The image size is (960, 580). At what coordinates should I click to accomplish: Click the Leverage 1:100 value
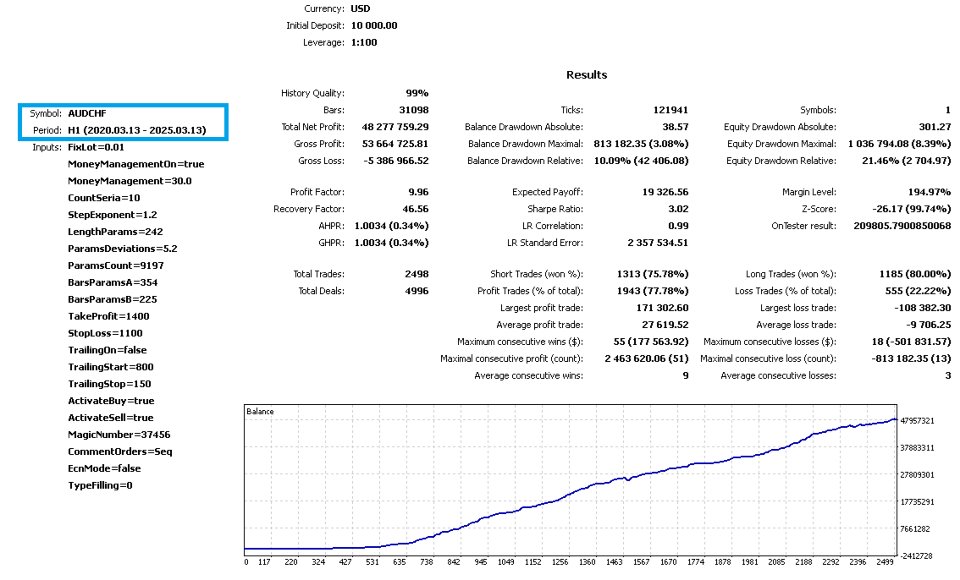click(364, 43)
